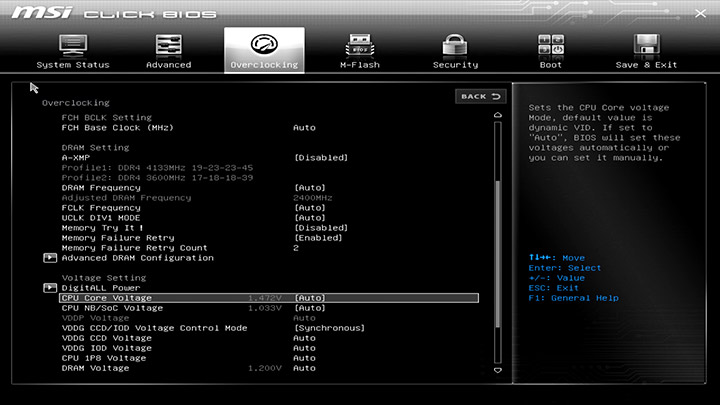The height and width of the screenshot is (405, 720).
Task: Toggle Memory Try It! Disabled value
Action: (x=320, y=227)
